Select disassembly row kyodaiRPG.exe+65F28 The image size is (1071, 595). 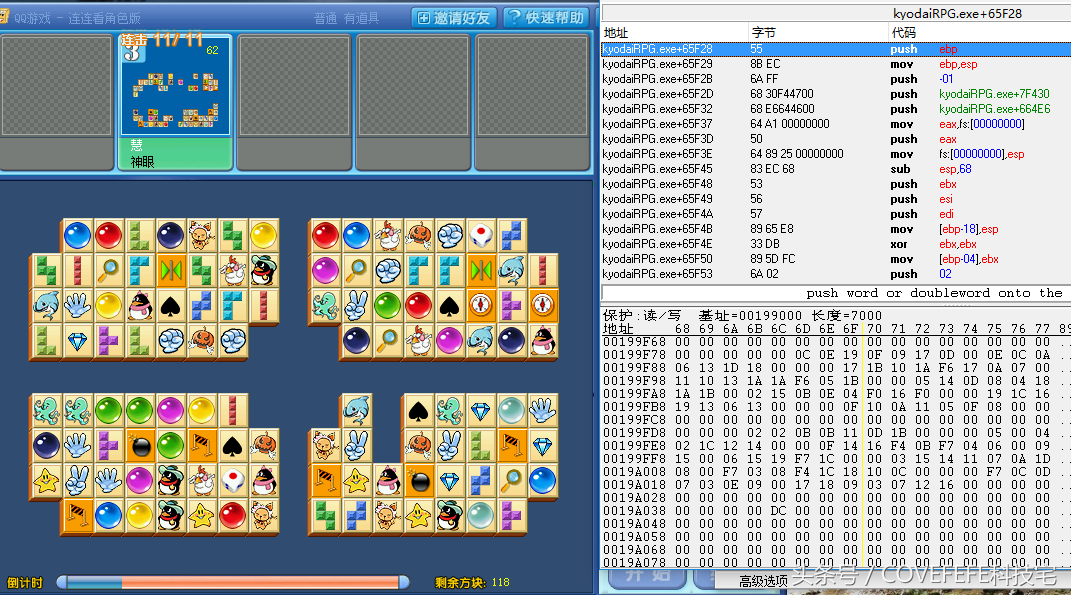pos(836,49)
